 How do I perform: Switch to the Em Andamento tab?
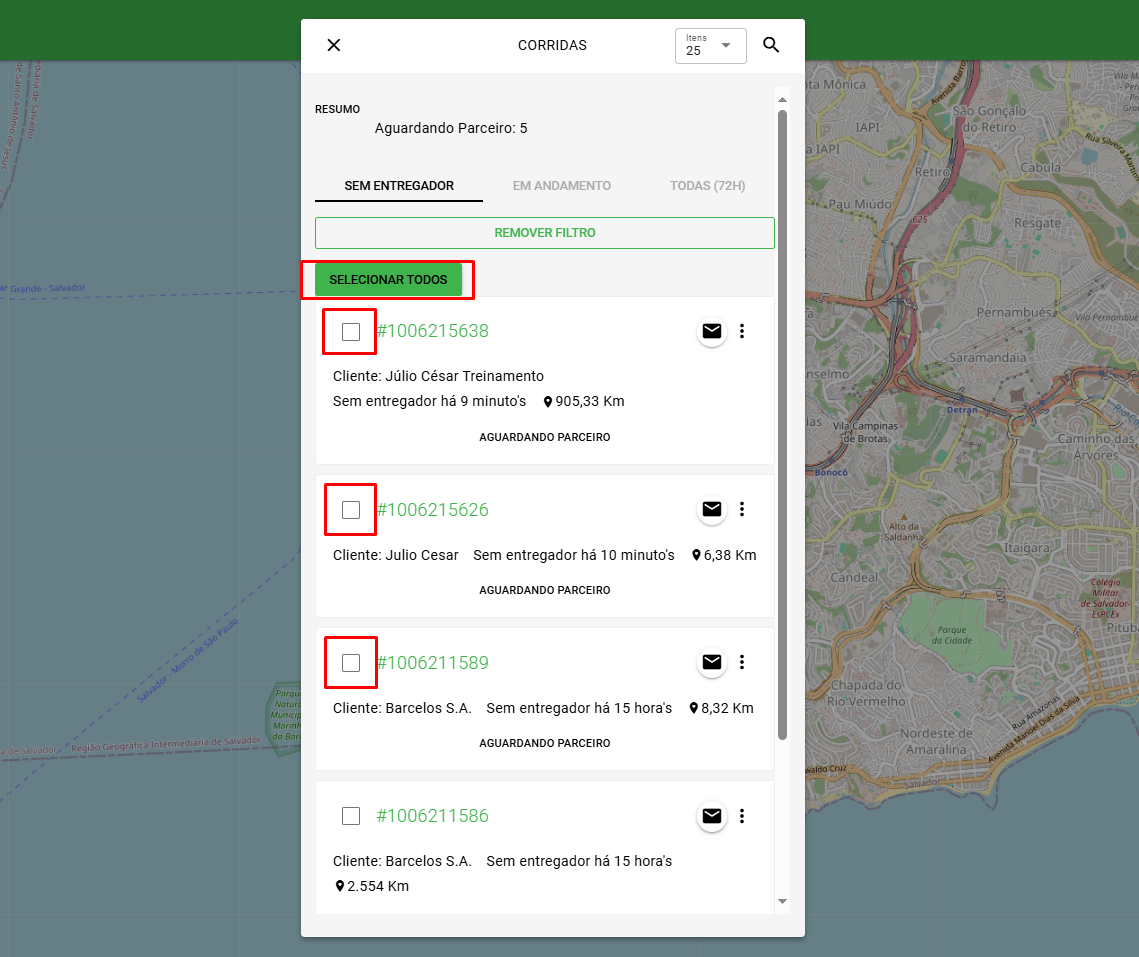tap(562, 186)
